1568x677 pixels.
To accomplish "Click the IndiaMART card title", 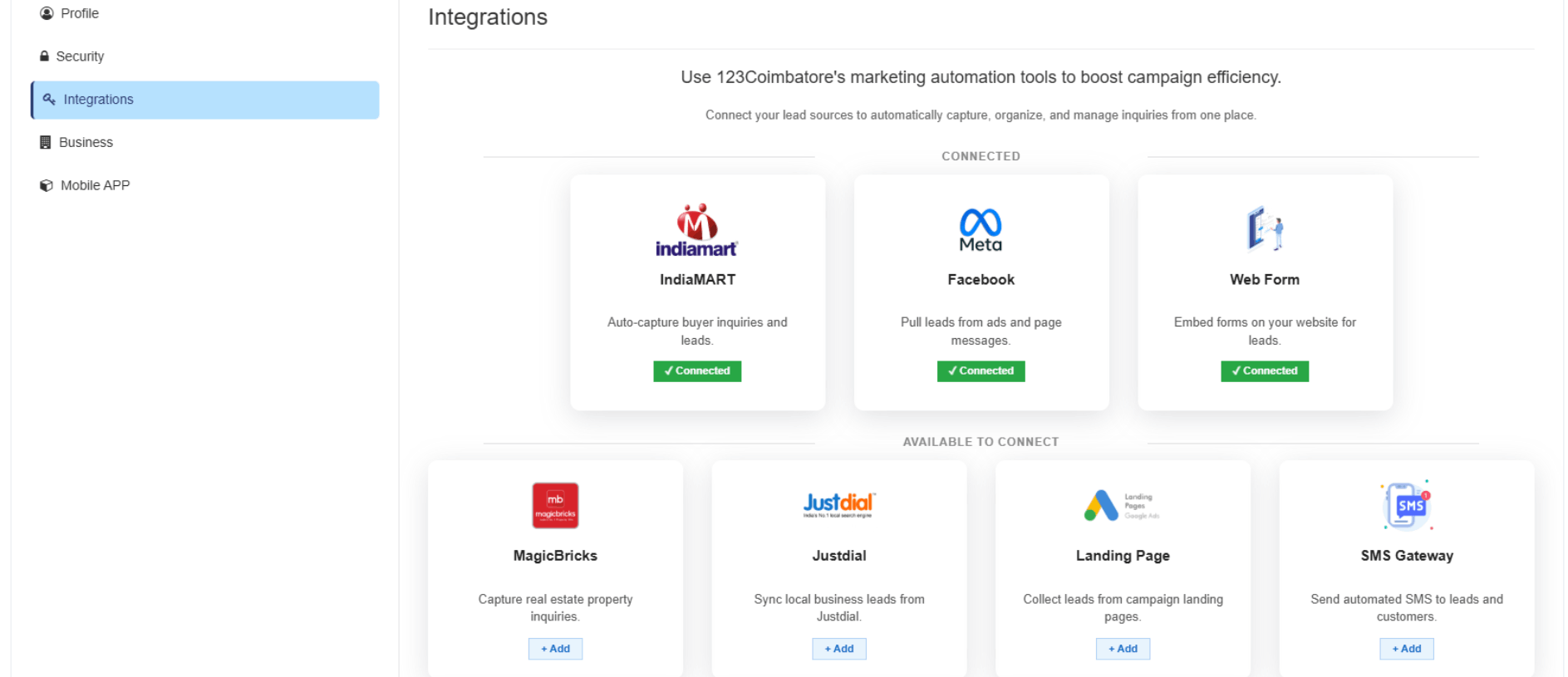I will [x=697, y=280].
